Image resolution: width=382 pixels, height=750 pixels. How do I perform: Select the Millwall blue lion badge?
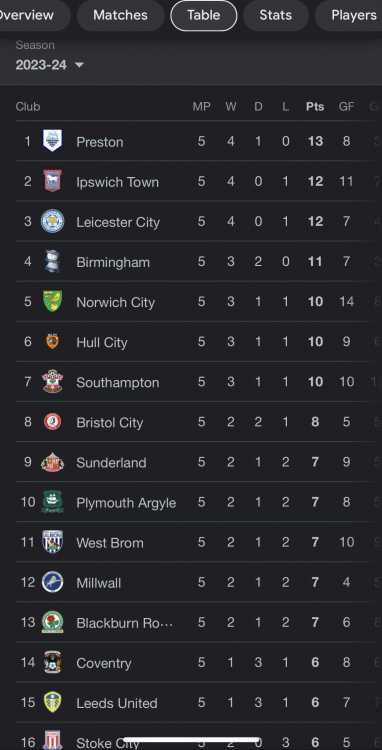[x=52, y=582]
